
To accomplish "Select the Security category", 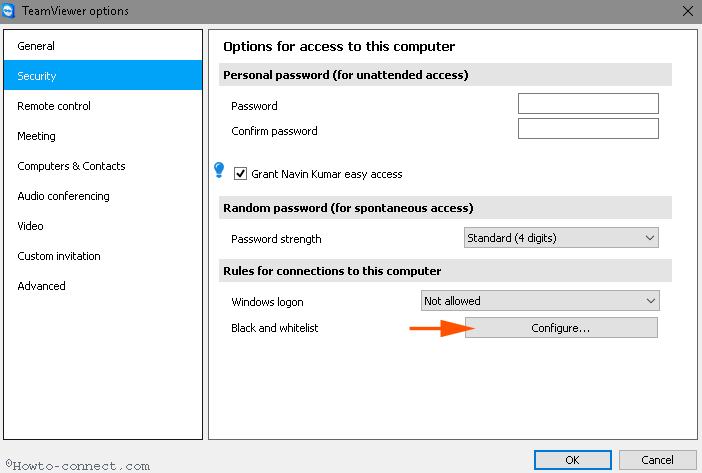I will pyautogui.click(x=103, y=76).
